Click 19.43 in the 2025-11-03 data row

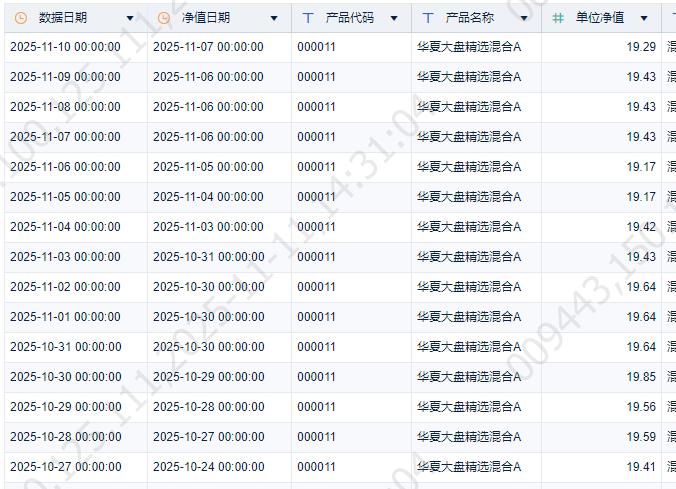click(x=641, y=257)
